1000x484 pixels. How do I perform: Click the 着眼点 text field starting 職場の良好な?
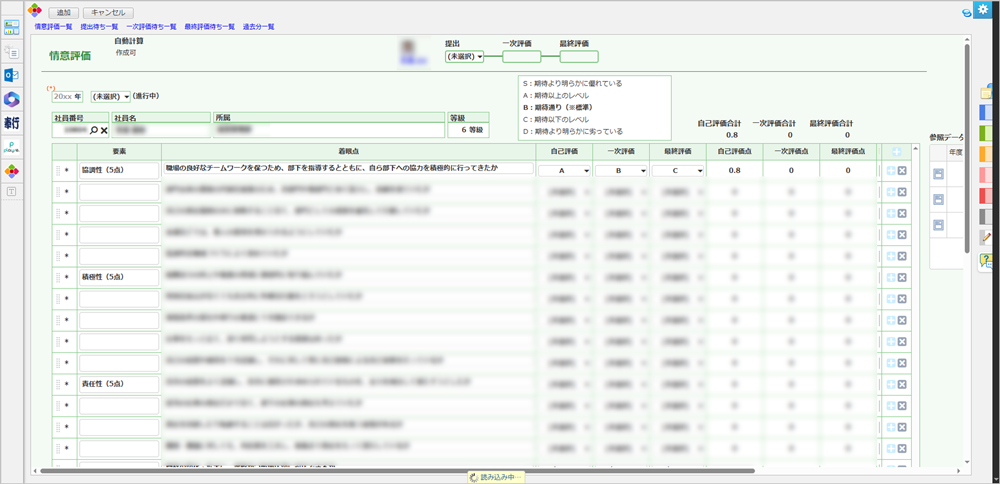(348, 168)
